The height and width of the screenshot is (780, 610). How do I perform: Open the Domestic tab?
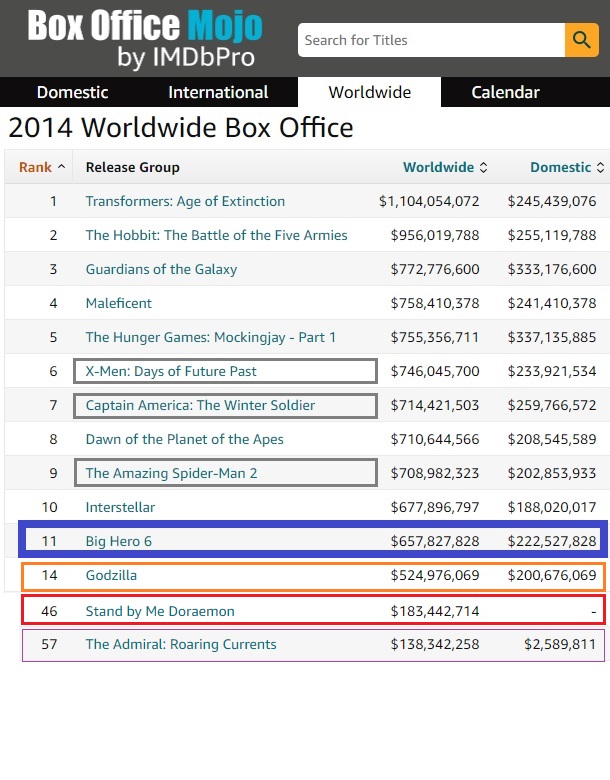(x=72, y=92)
